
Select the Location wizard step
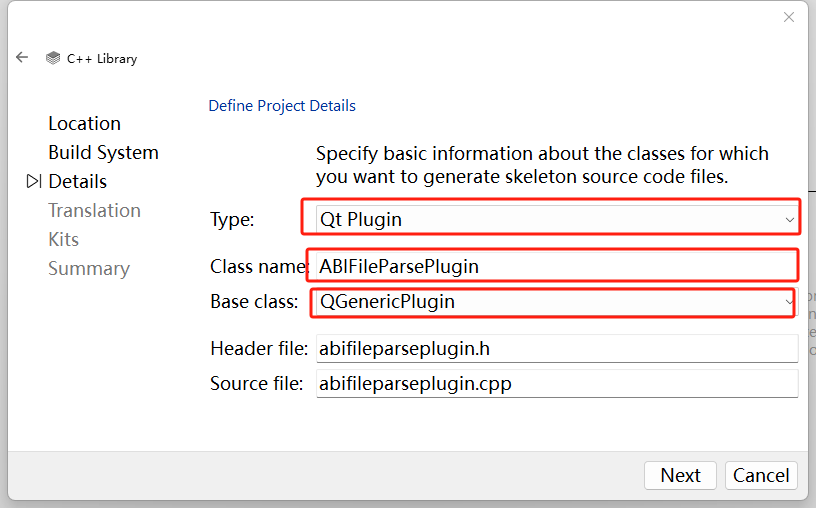(x=84, y=123)
